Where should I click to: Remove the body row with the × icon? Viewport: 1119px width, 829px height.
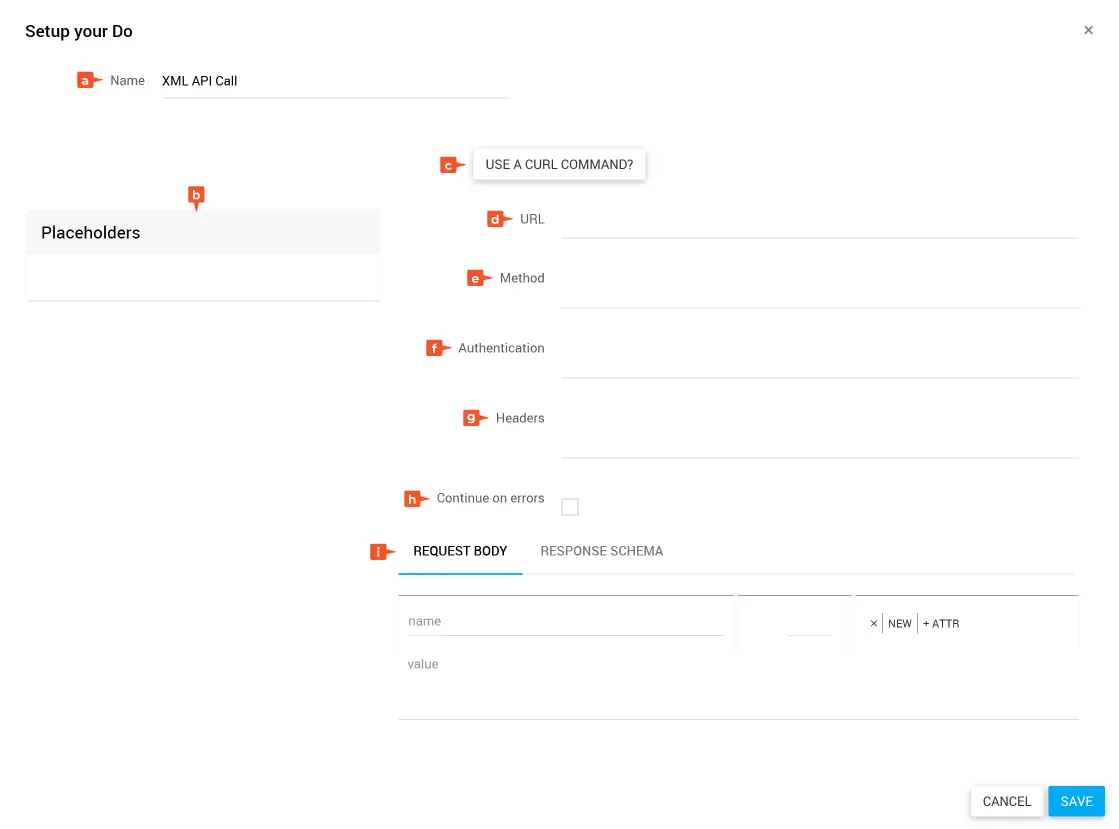tap(873, 623)
